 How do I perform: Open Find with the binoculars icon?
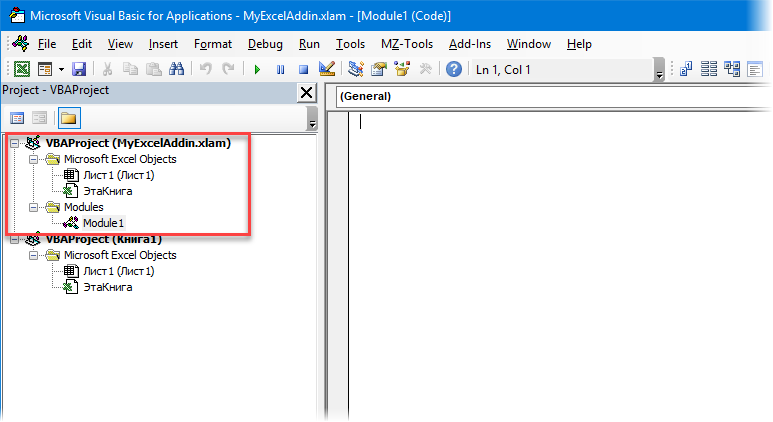pos(176,69)
